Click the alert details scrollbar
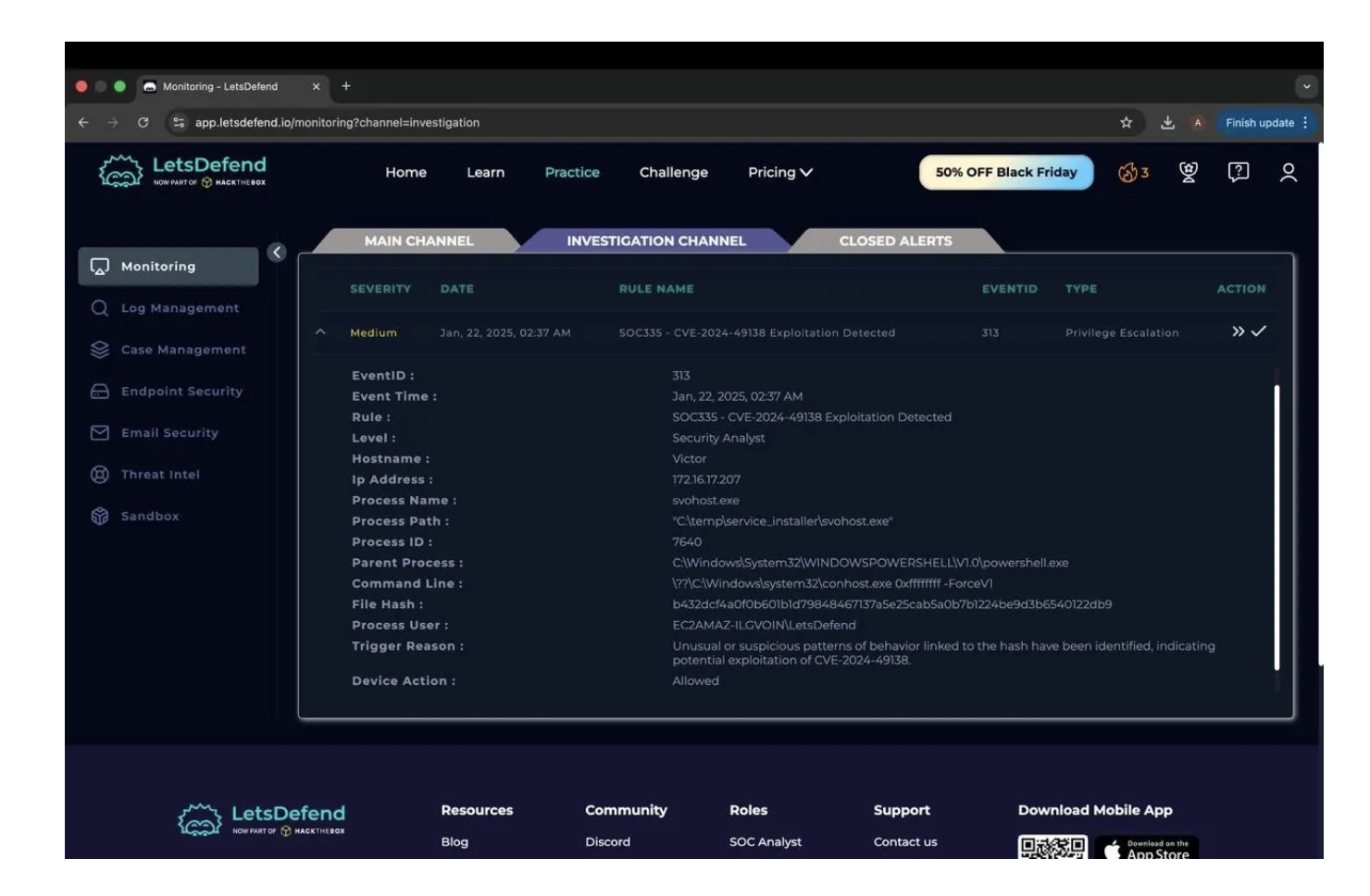 tap(1277, 528)
